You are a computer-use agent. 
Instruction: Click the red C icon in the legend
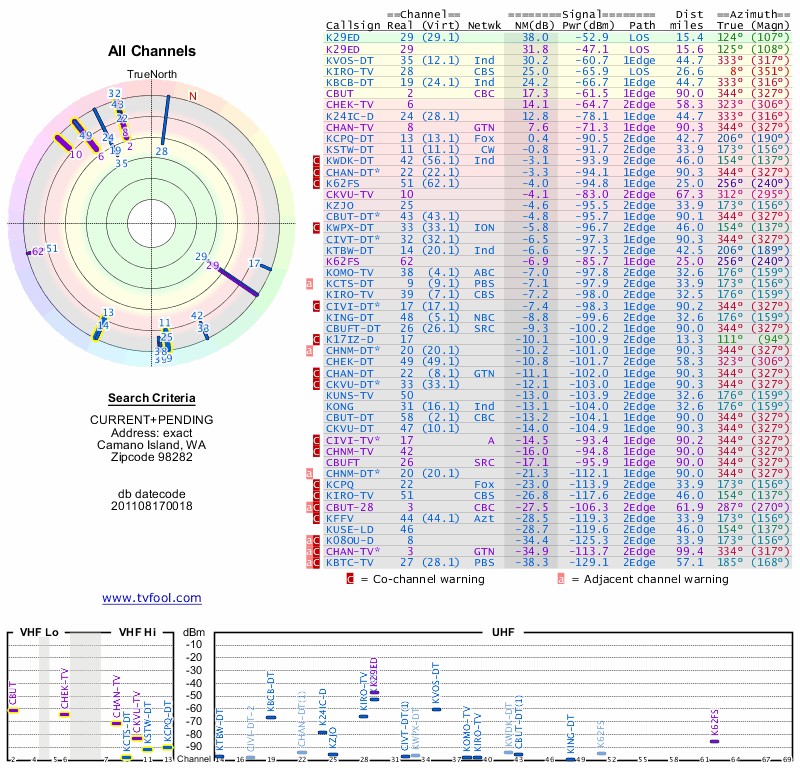tap(350, 579)
